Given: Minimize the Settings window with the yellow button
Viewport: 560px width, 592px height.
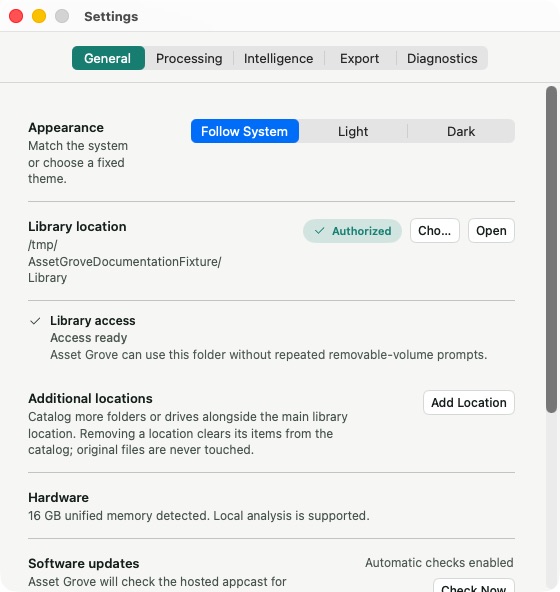Looking at the screenshot, I should [39, 16].
